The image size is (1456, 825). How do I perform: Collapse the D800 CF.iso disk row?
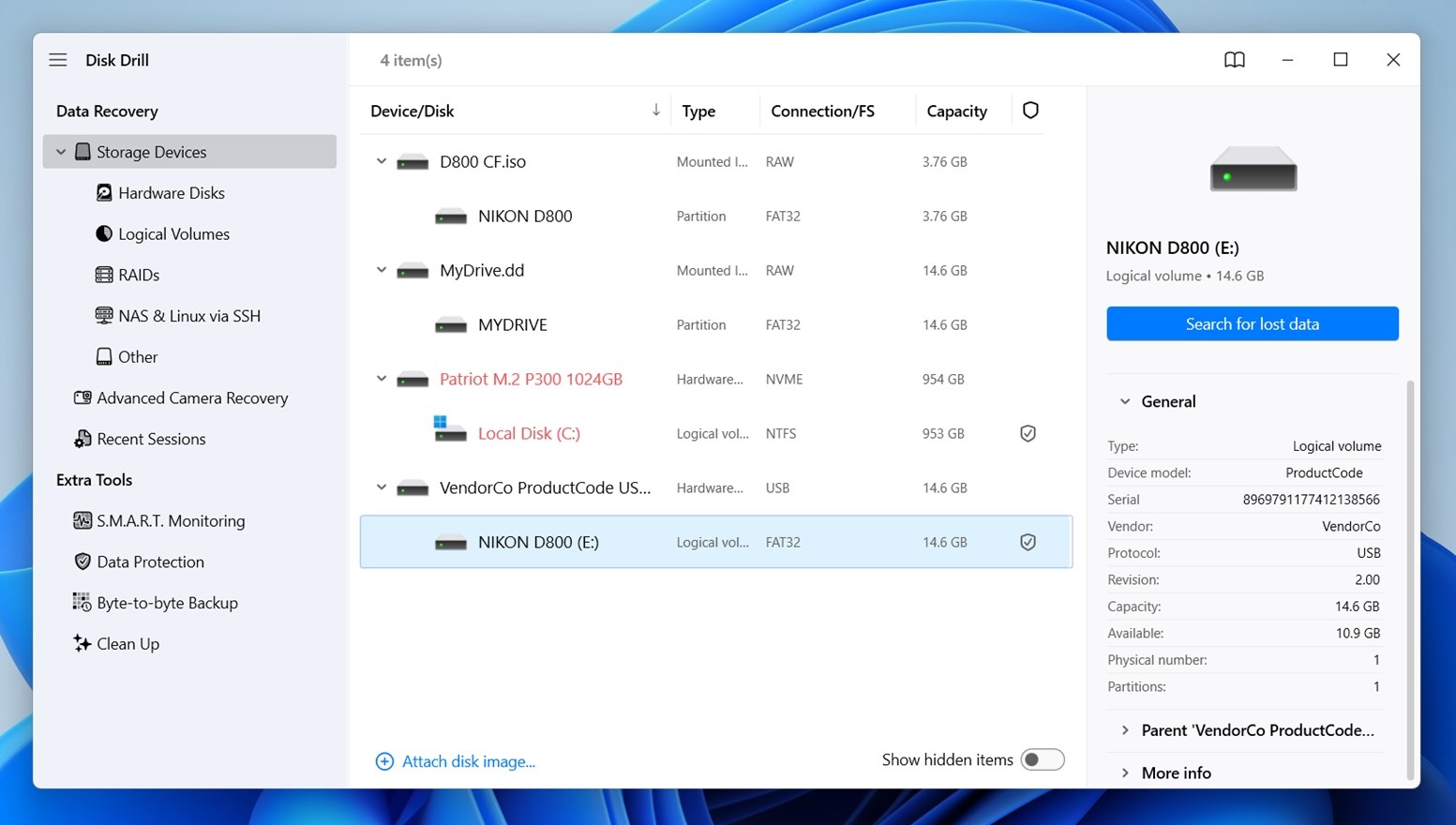382,161
